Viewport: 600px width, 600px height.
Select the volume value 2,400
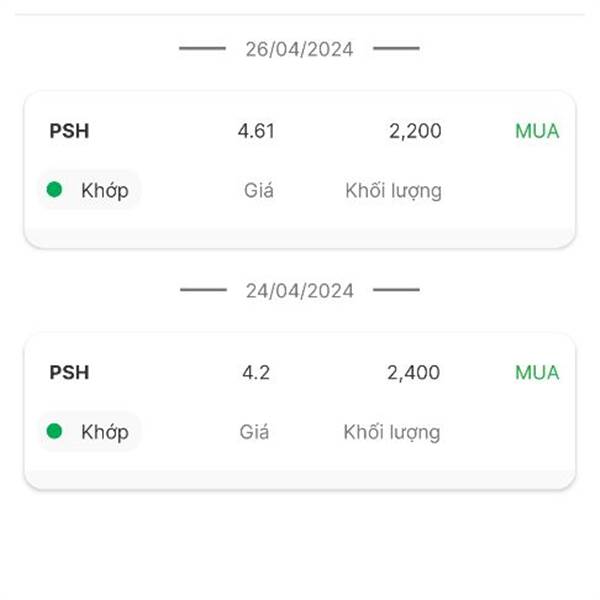[x=414, y=372]
